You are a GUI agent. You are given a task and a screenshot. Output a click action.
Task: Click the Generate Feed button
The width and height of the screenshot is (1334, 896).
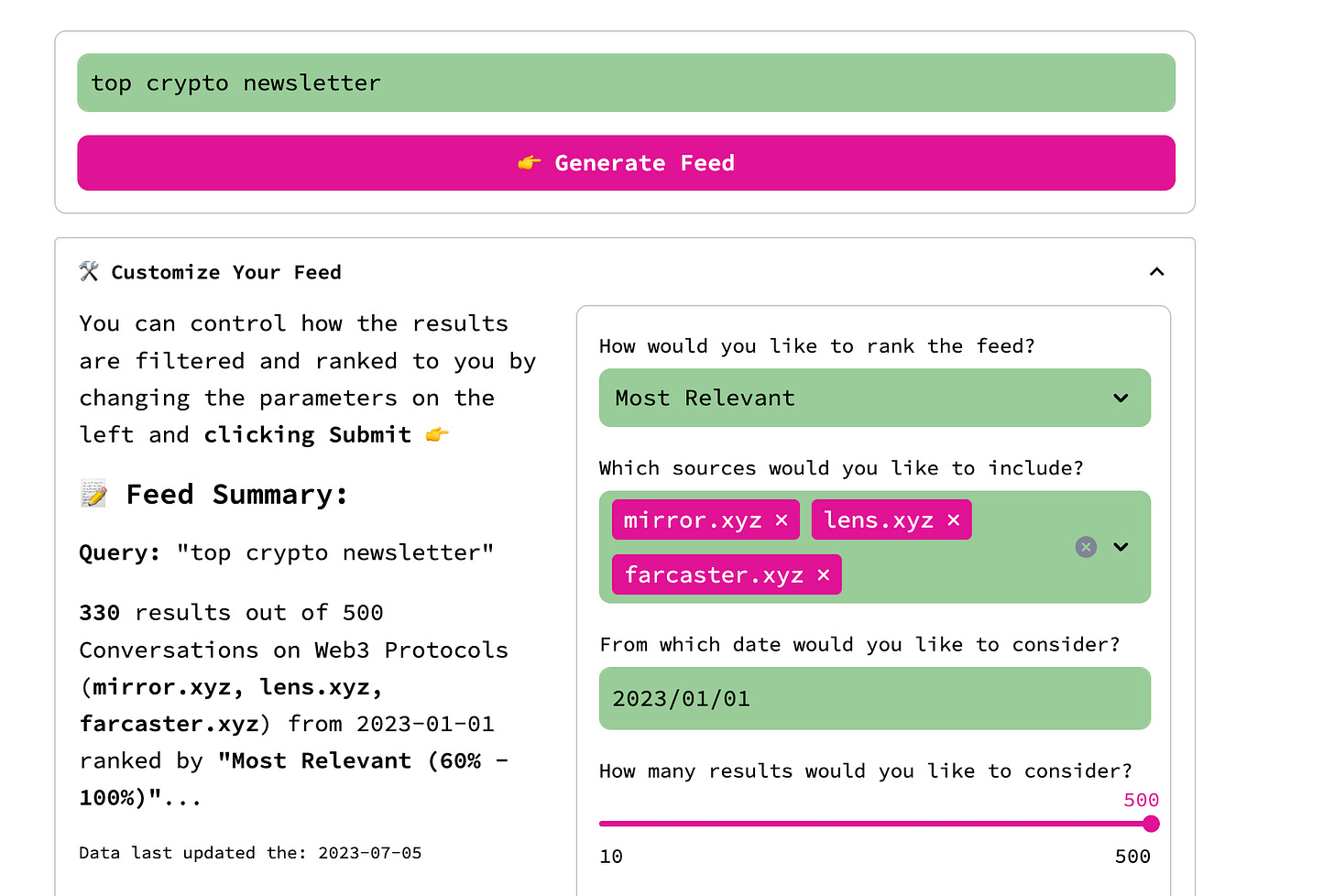point(626,163)
